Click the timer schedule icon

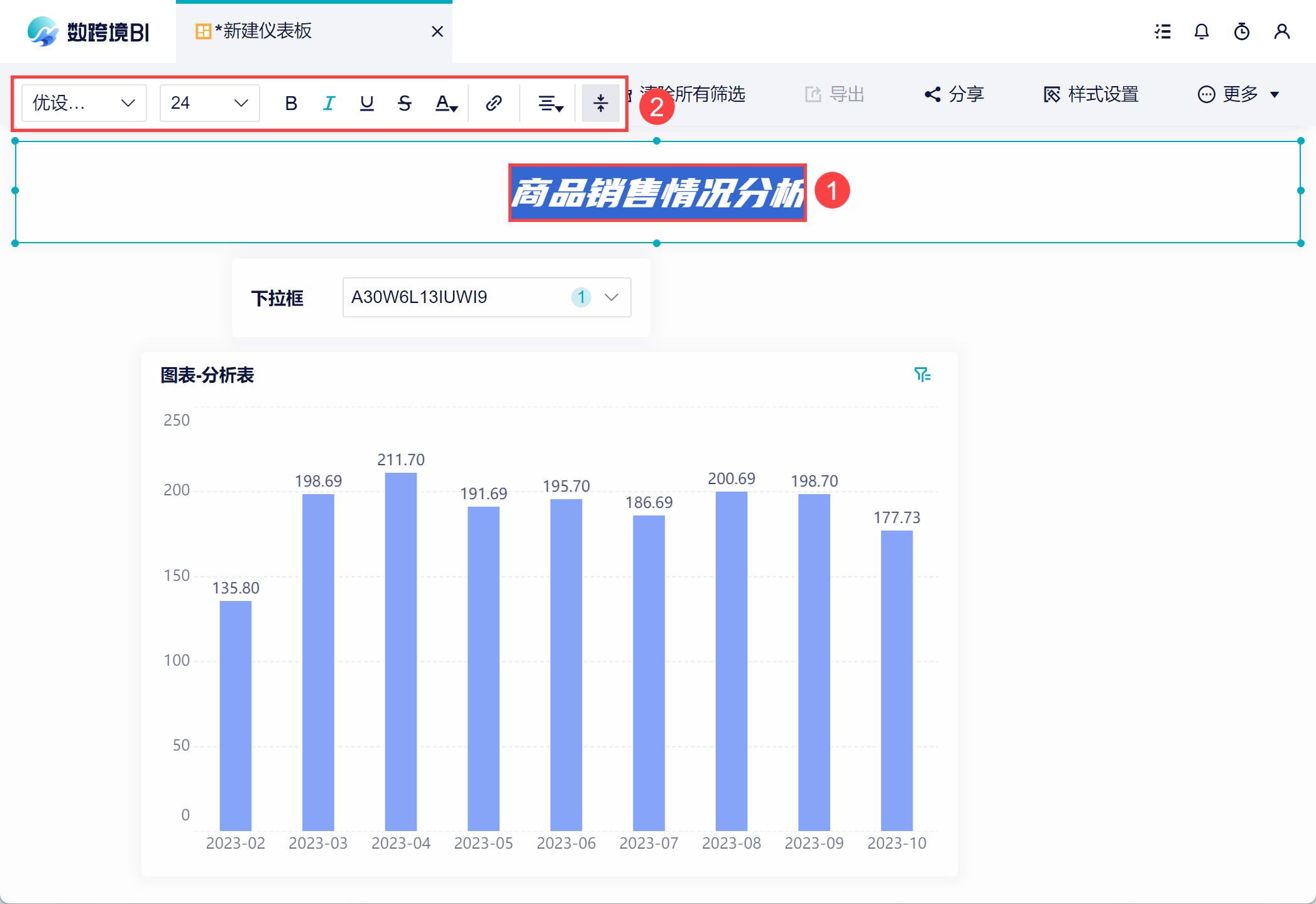point(1242,31)
